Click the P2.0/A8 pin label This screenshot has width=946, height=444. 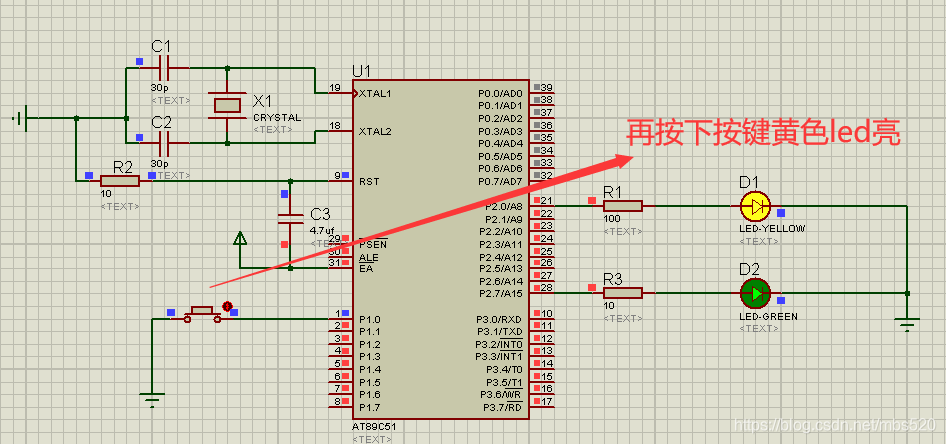[504, 206]
